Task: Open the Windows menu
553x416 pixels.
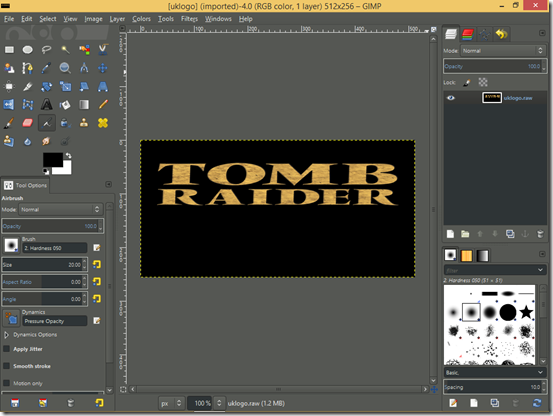Action: 218,19
